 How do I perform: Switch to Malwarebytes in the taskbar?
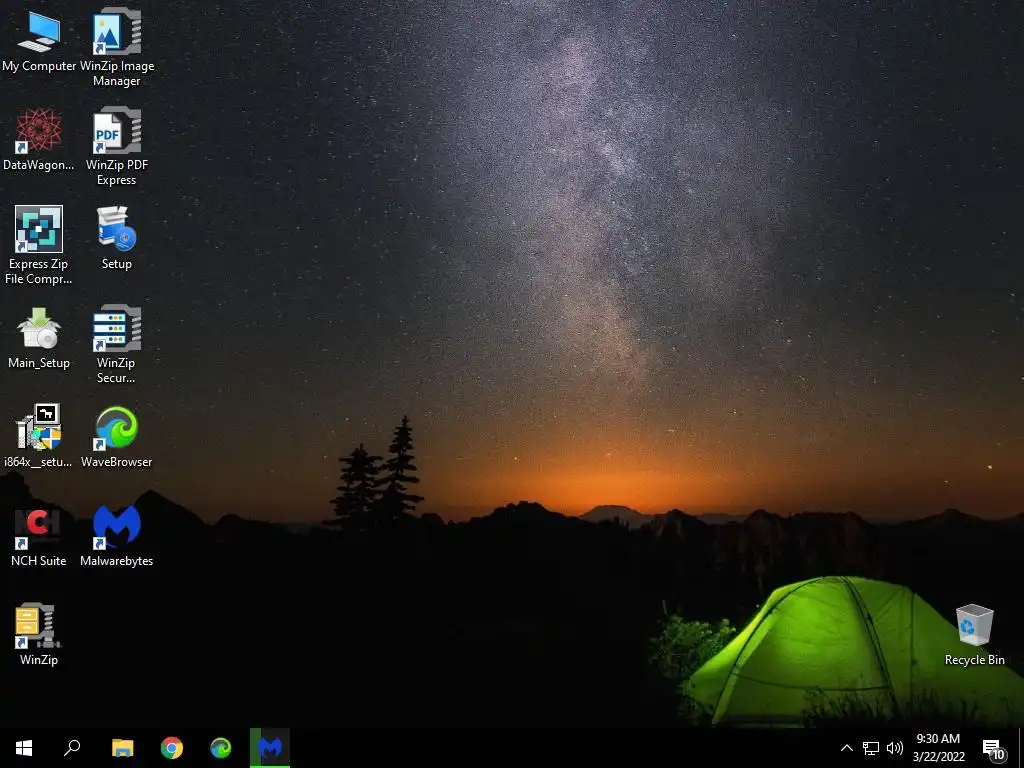[270, 748]
